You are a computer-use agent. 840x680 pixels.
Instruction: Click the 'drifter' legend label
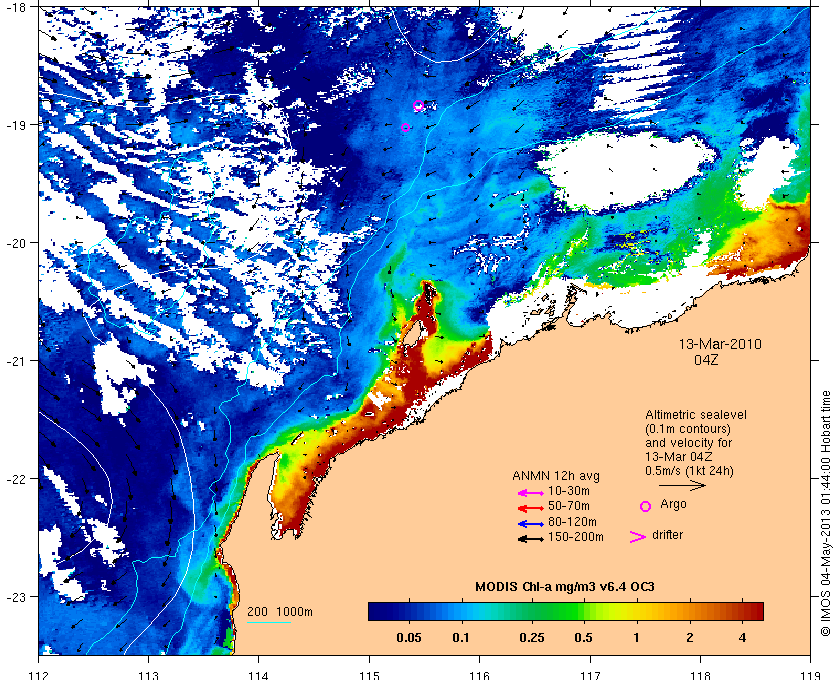tap(668, 535)
